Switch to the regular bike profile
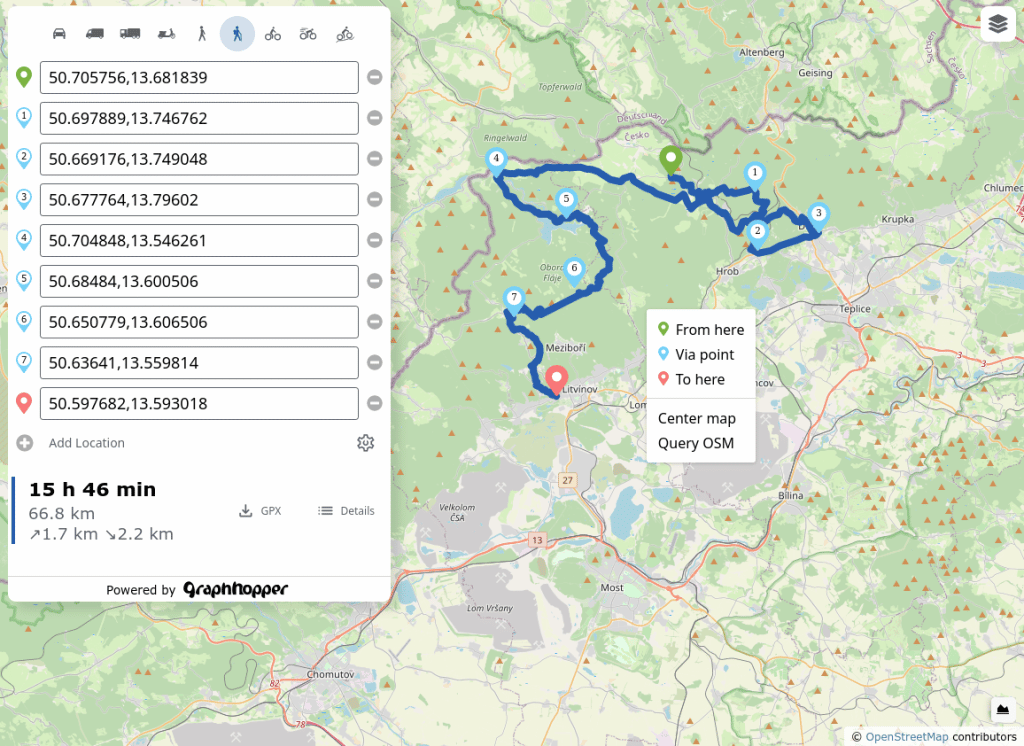1024x746 pixels. click(273, 34)
